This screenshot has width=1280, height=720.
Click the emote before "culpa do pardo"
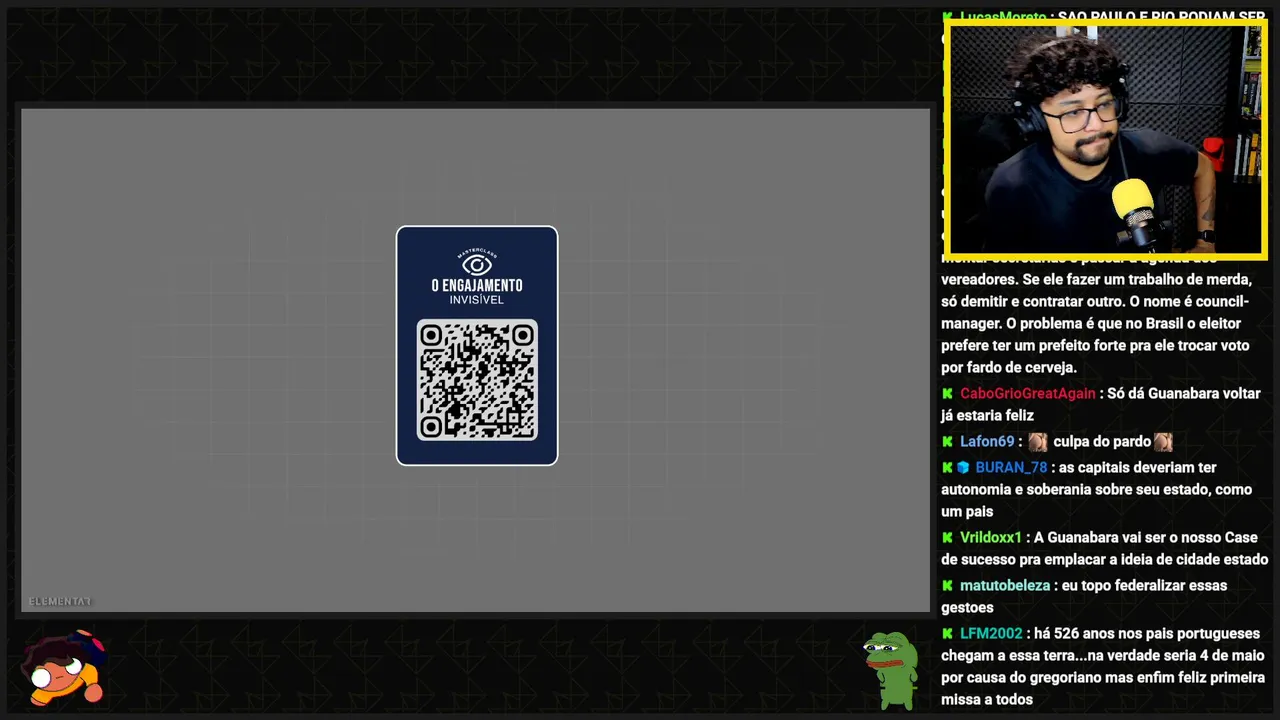point(1038,442)
